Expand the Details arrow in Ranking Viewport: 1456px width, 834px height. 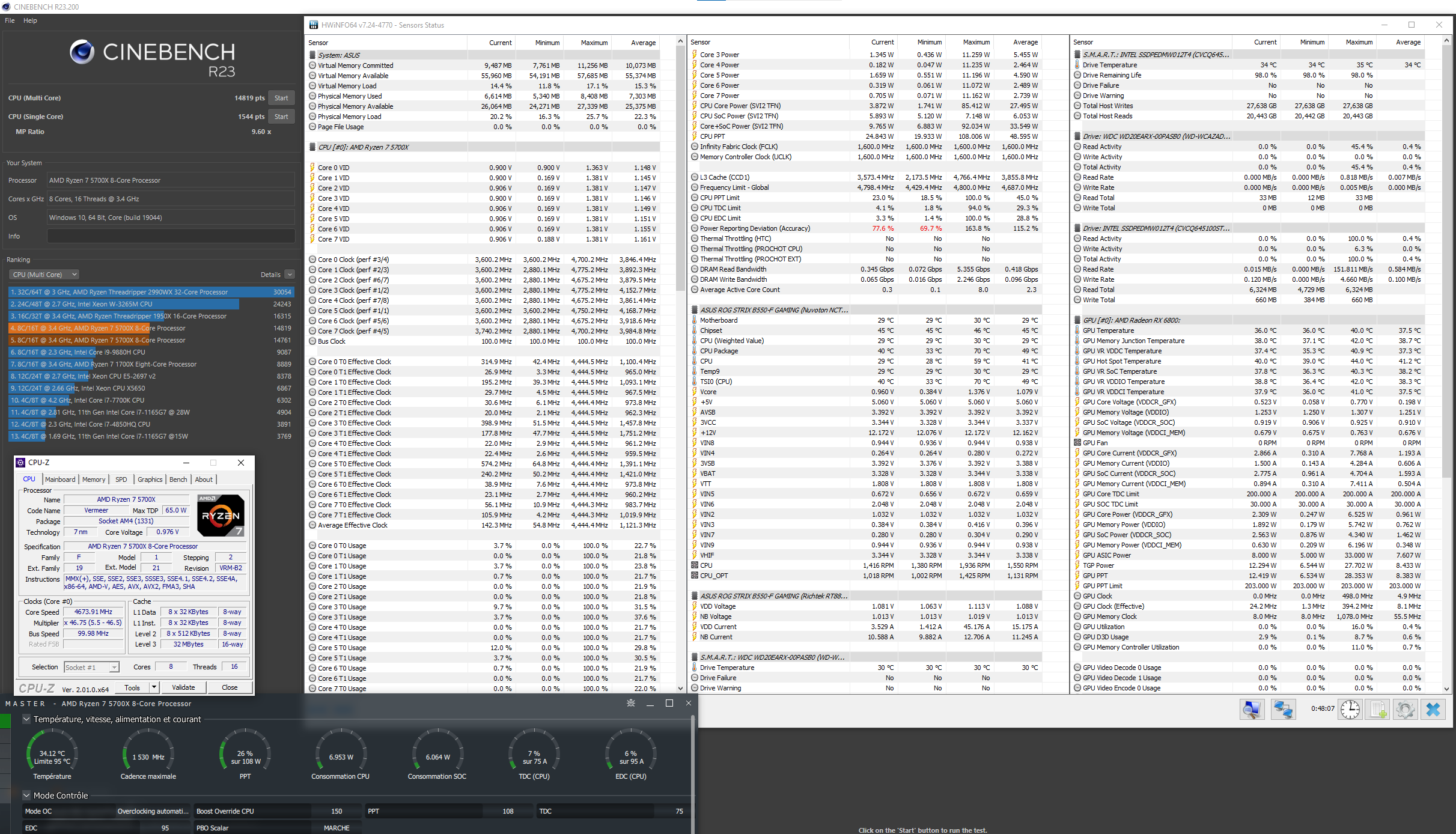coord(290,275)
